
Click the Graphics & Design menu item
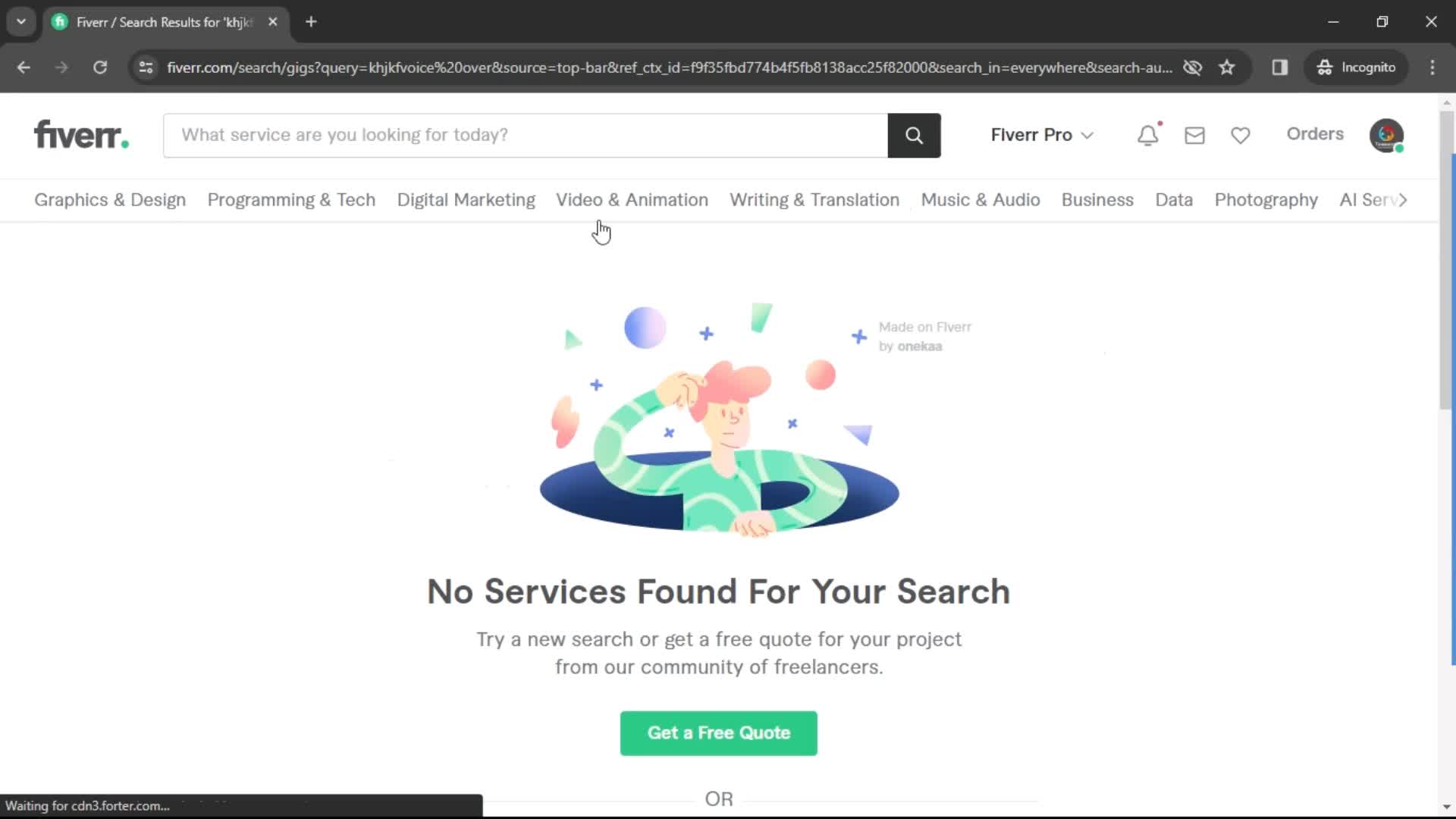tap(110, 200)
